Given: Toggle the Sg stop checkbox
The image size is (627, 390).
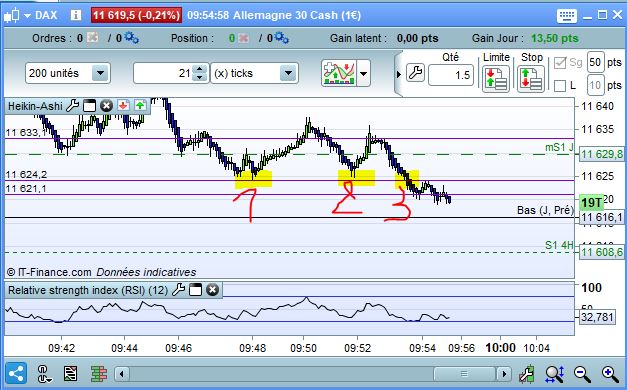Looking at the screenshot, I should tap(560, 62).
